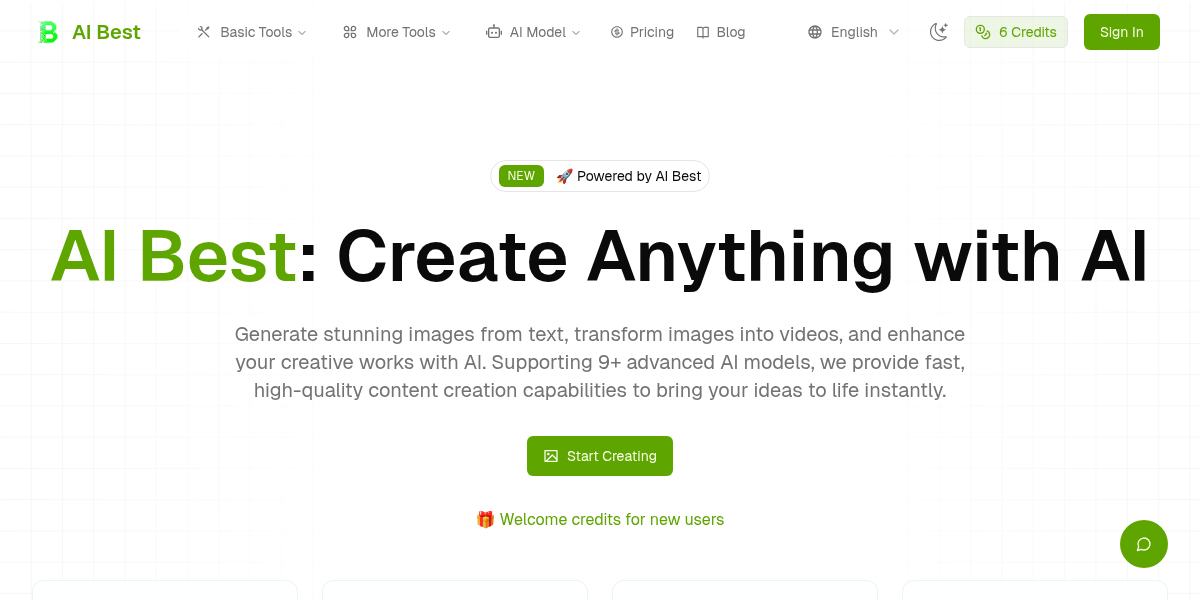Viewport: 1200px width, 600px height.
Task: Open the Blog menu item
Action: (731, 32)
